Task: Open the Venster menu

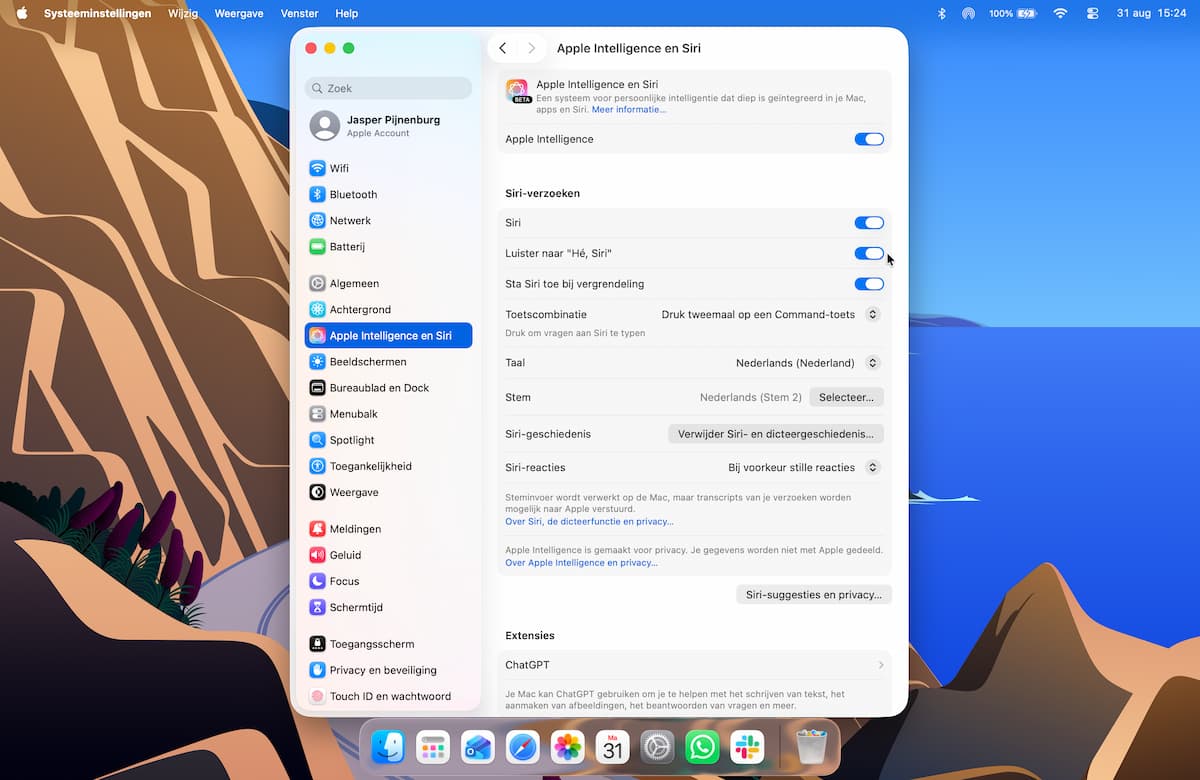Action: [300, 13]
